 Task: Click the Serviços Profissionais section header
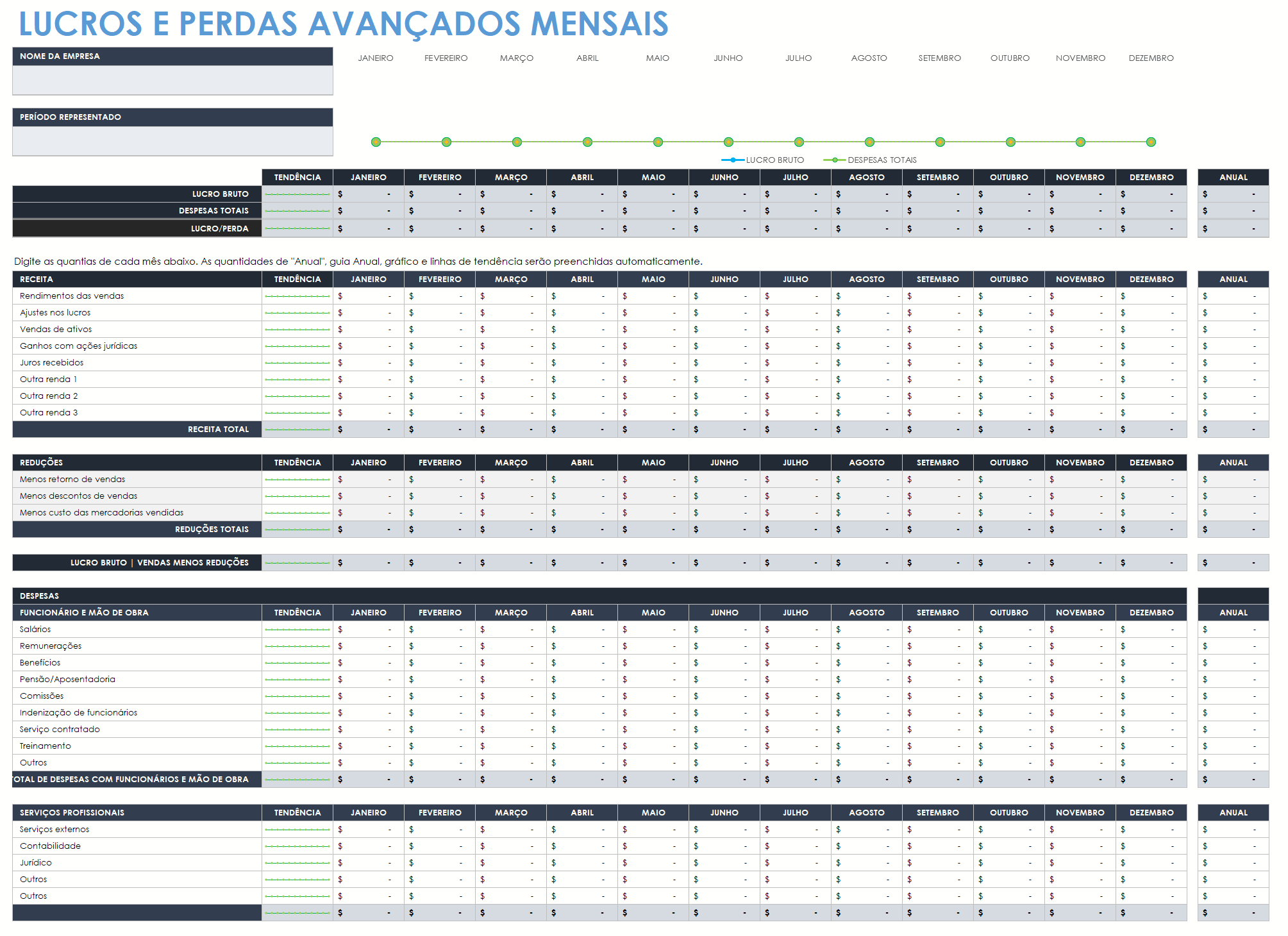pos(137,812)
